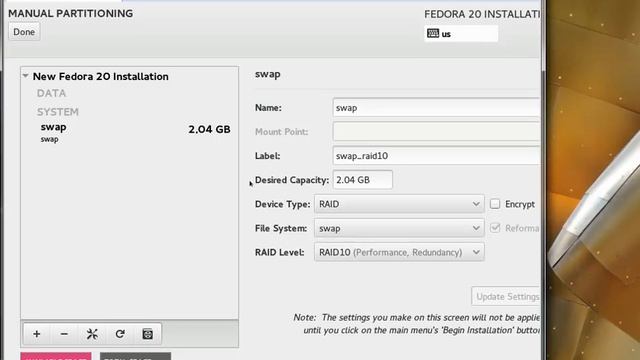Open the RAID Level RAID10 dropdown
Screen dimensions: 640x360
click(399, 252)
